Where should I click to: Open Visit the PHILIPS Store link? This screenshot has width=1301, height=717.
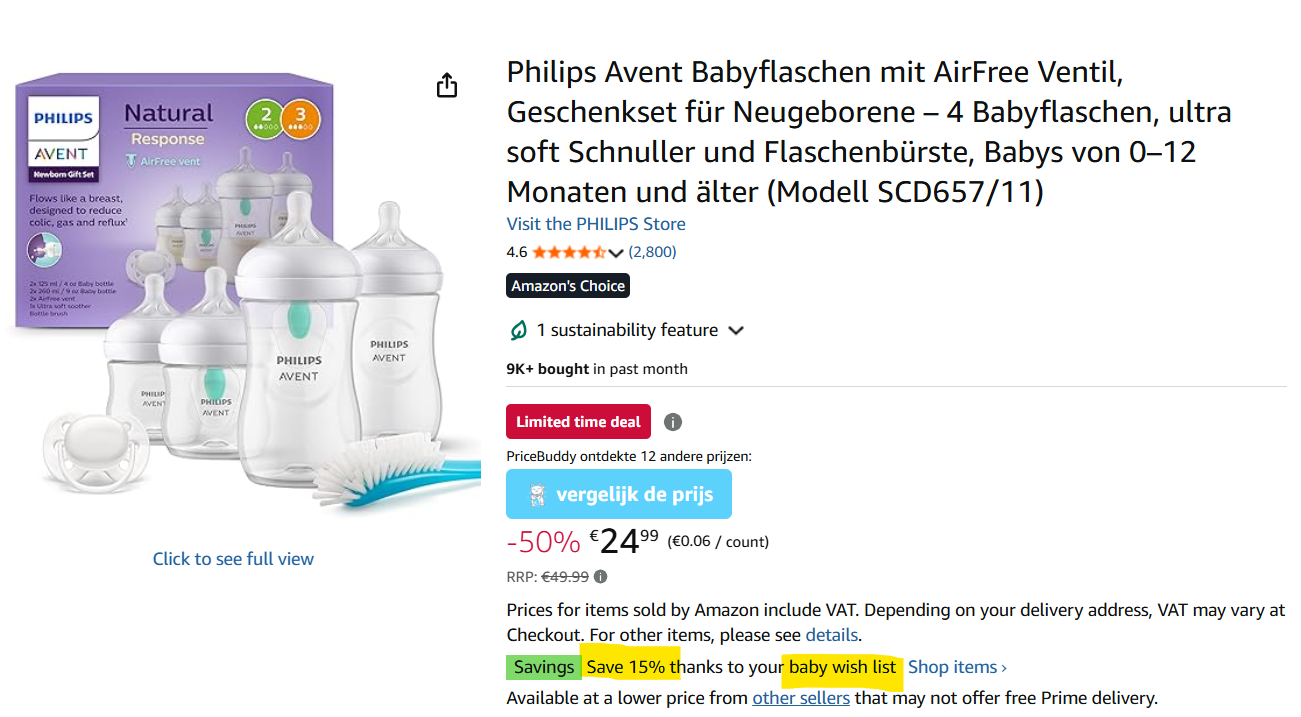(596, 223)
